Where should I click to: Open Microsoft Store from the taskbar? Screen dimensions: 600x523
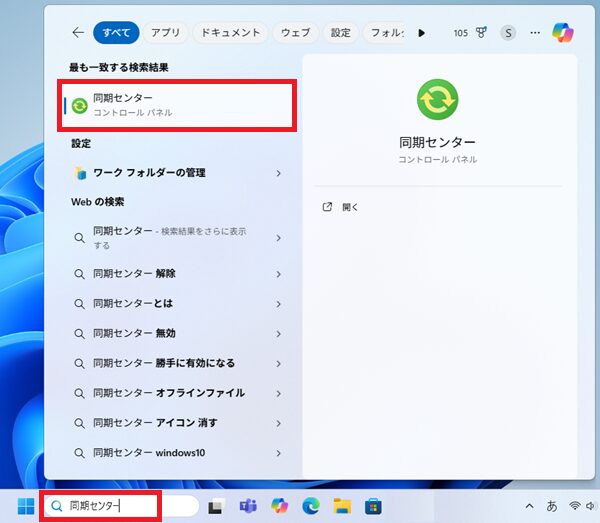pos(373,506)
